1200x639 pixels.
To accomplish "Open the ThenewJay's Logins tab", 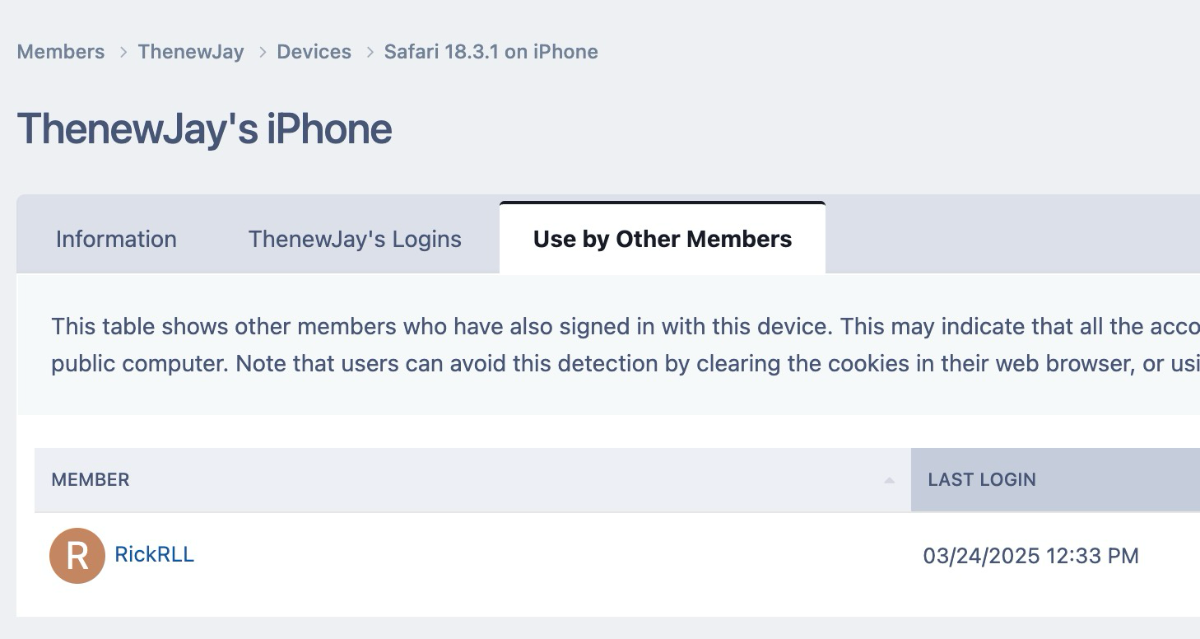I will pyautogui.click(x=355, y=239).
